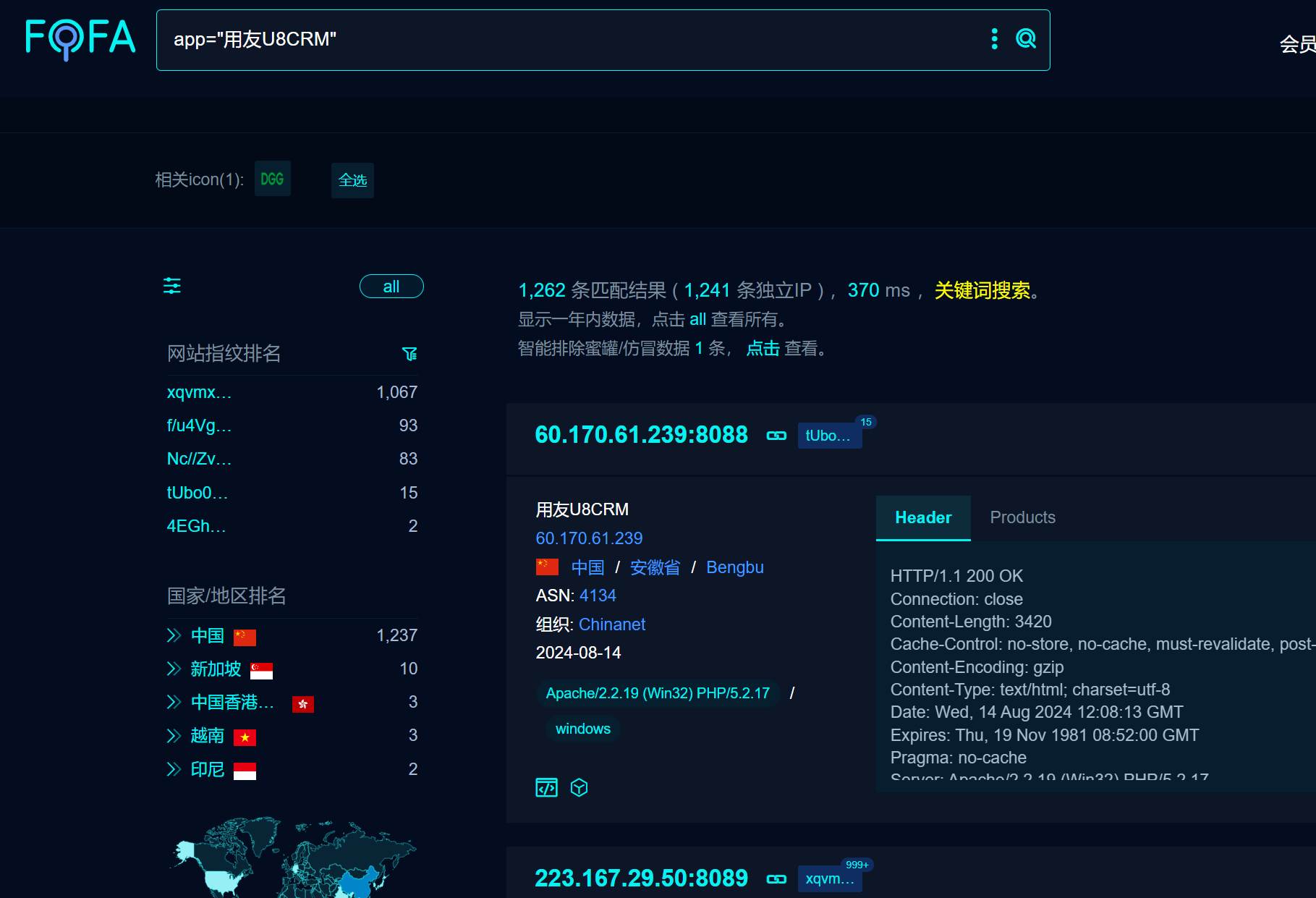Click the windows tag
Image resolution: width=1316 pixels, height=898 pixels.
point(583,729)
